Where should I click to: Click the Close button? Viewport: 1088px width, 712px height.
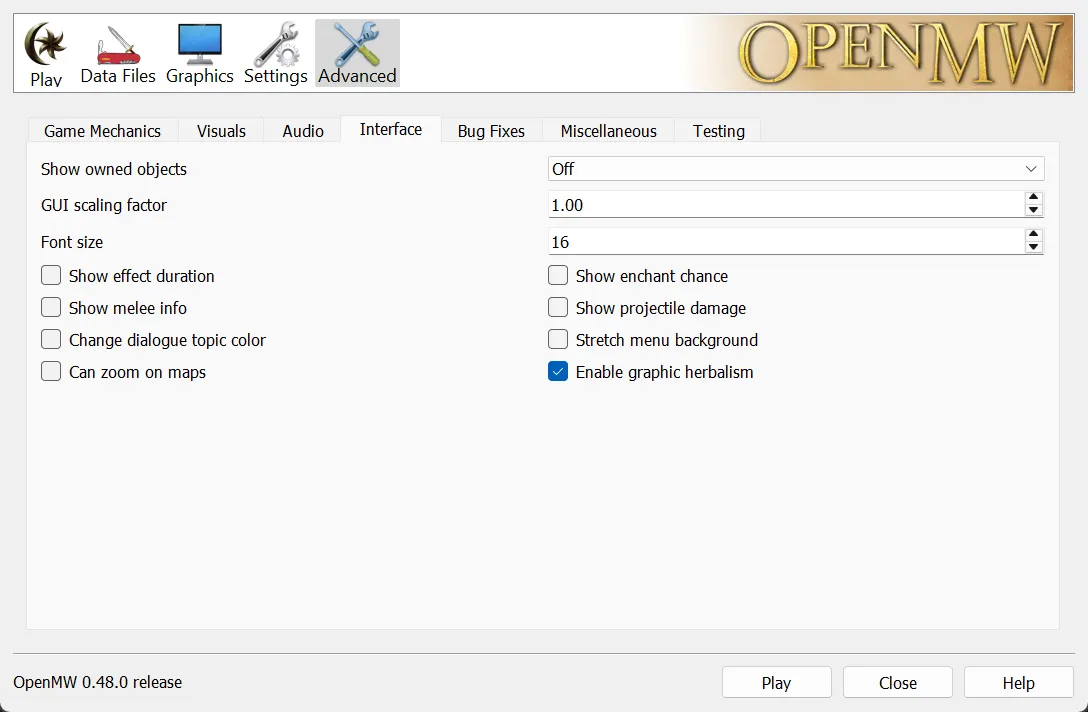(898, 682)
